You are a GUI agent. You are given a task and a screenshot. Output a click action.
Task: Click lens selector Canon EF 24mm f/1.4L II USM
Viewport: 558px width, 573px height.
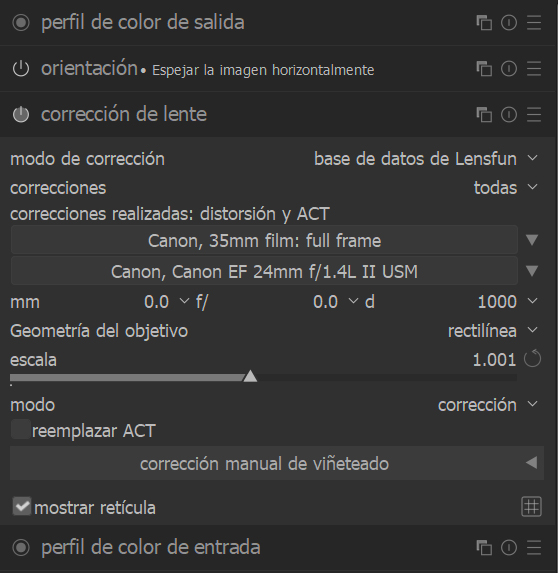[x=264, y=271]
